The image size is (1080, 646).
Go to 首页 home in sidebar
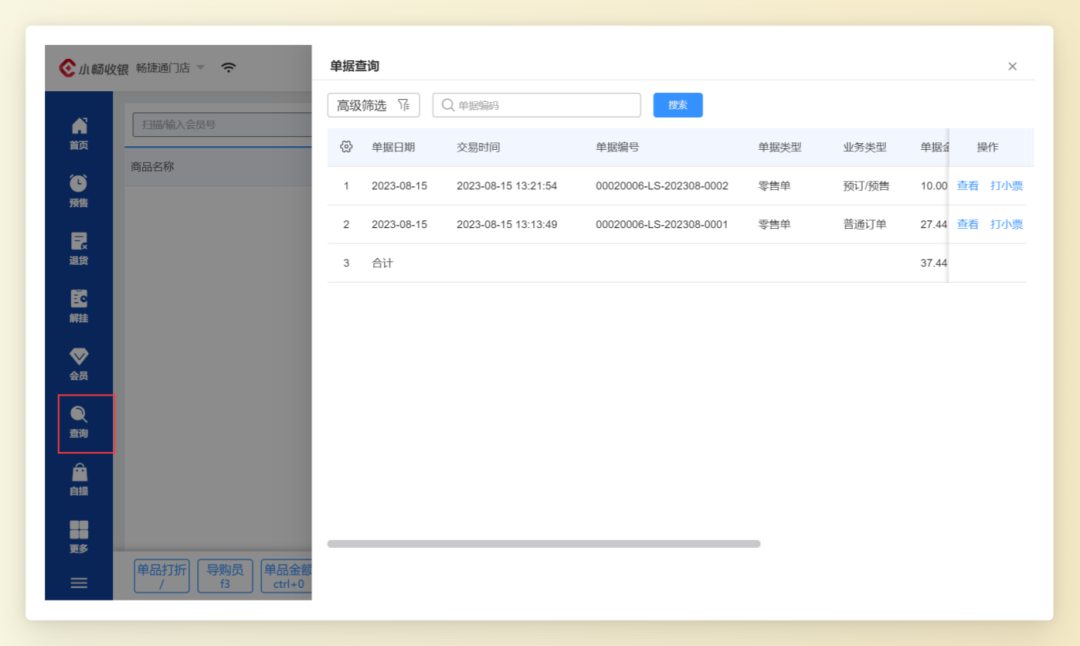[79, 134]
